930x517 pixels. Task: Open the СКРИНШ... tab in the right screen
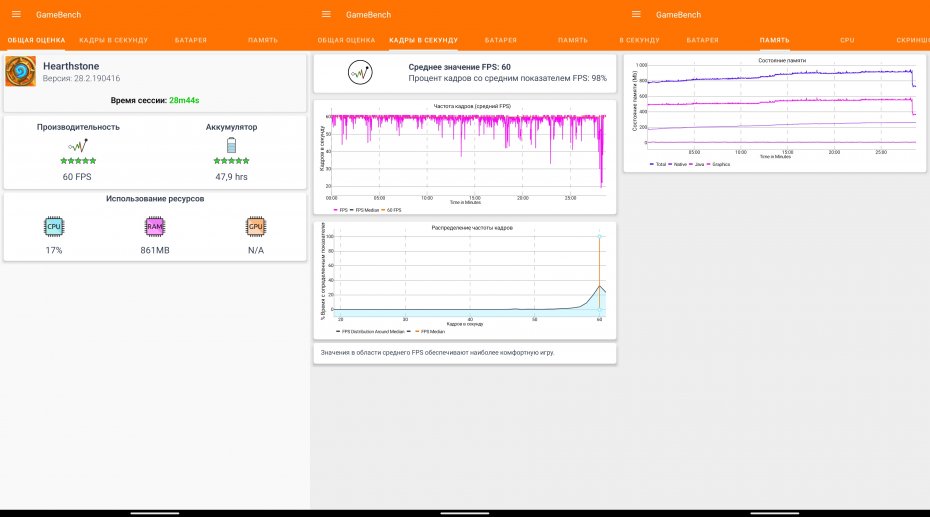[910, 40]
